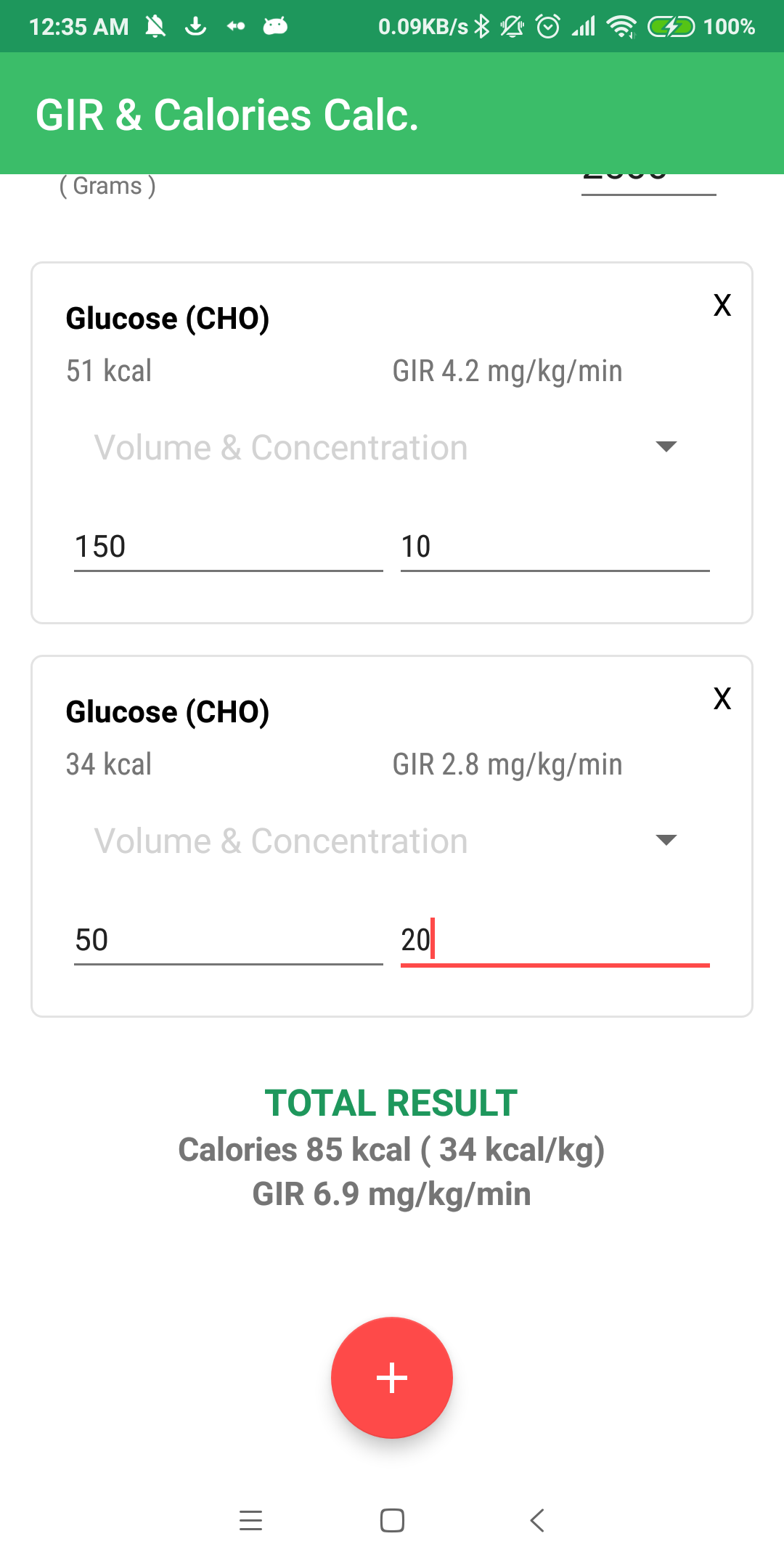Tap the GIR & Calories Calc. title
The image size is (784, 1568).
click(x=227, y=115)
